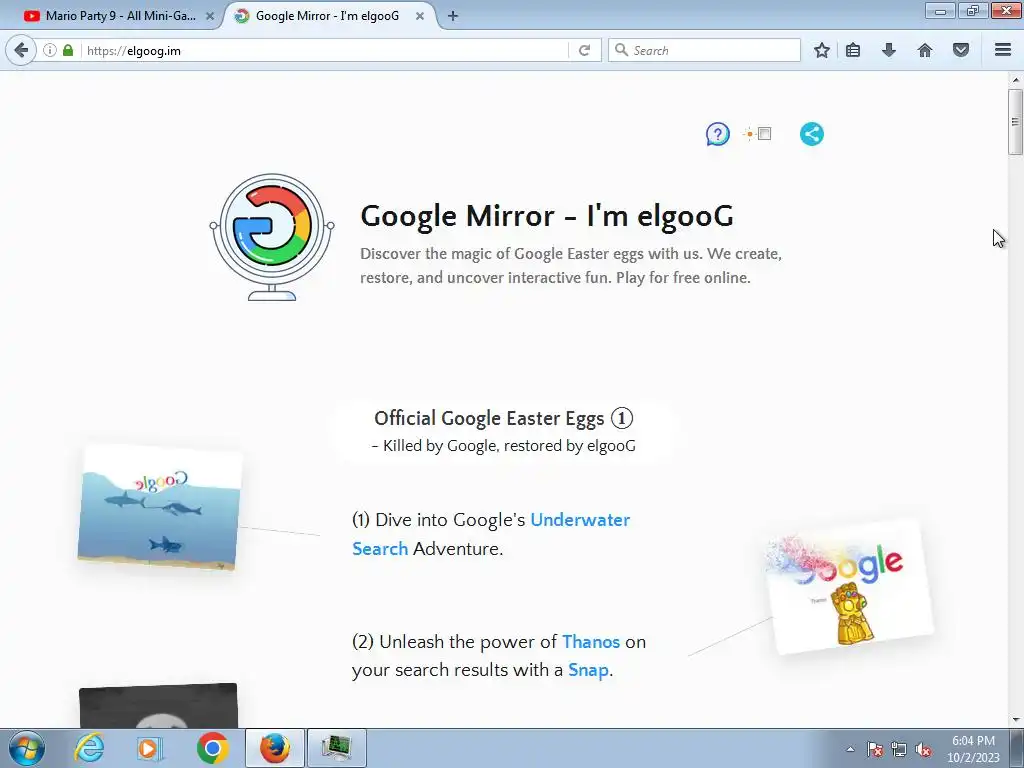Open the Firefox hamburger menu

coord(1003,50)
